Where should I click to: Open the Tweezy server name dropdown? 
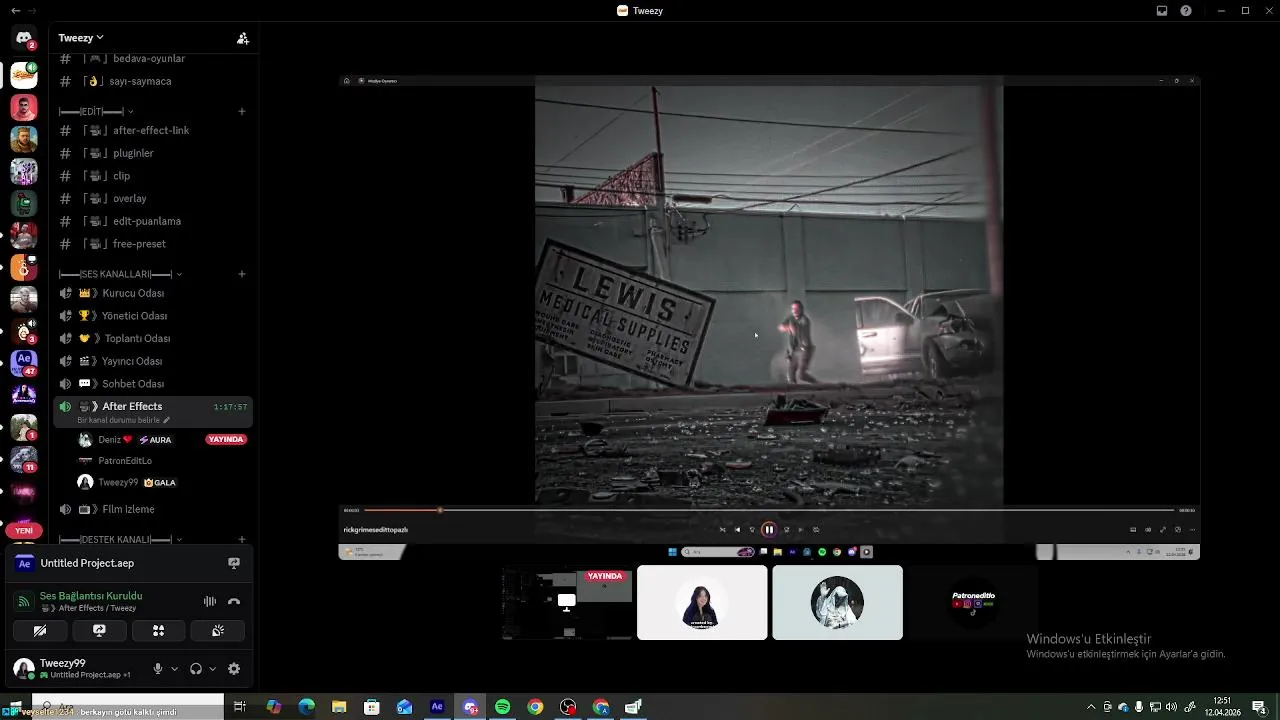(81, 38)
